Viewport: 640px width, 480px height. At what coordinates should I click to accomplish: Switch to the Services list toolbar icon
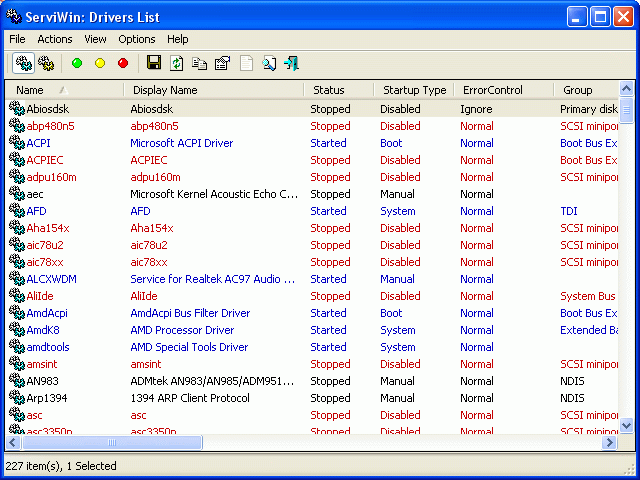[x=46, y=63]
